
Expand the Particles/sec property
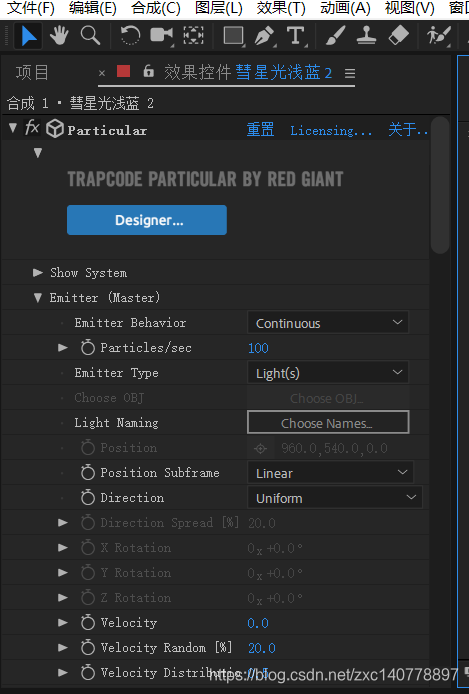[63, 347]
